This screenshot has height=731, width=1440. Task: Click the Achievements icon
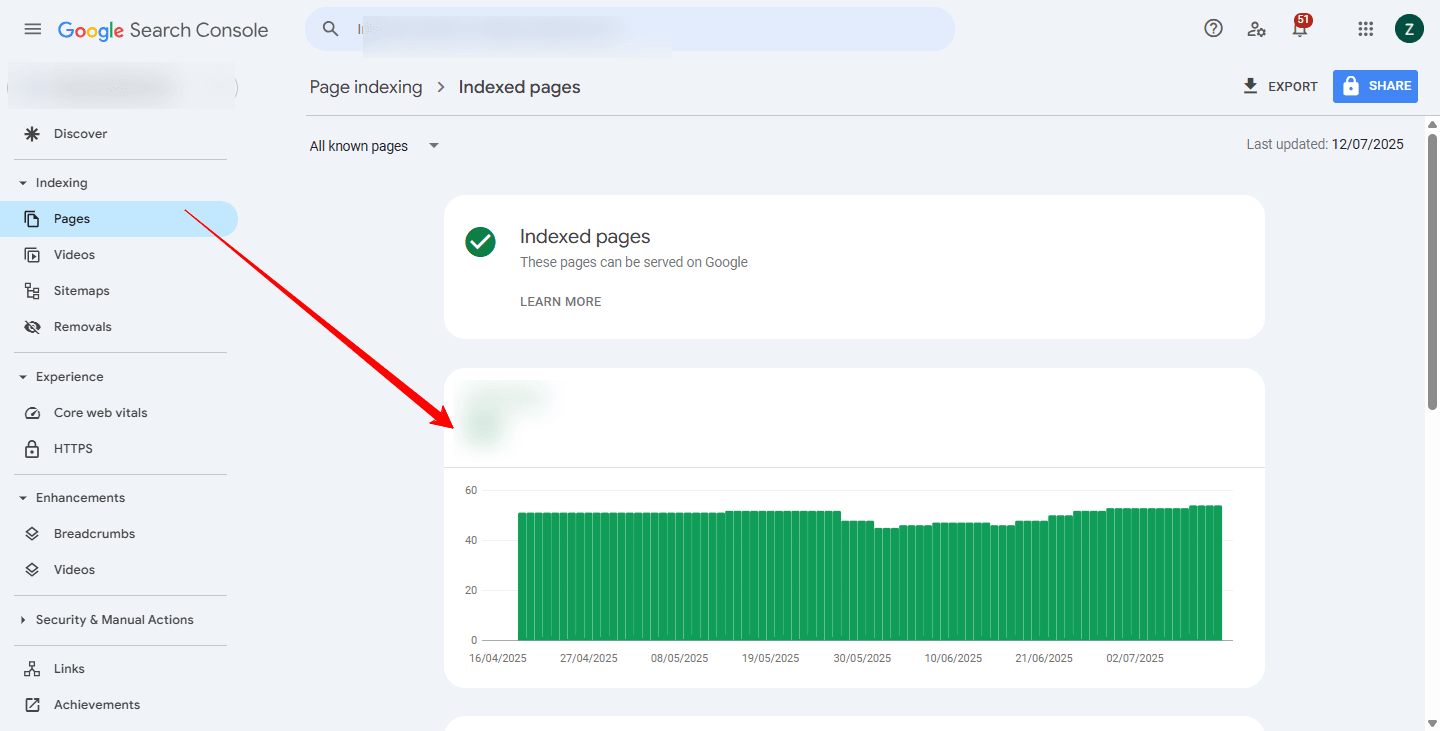point(32,705)
